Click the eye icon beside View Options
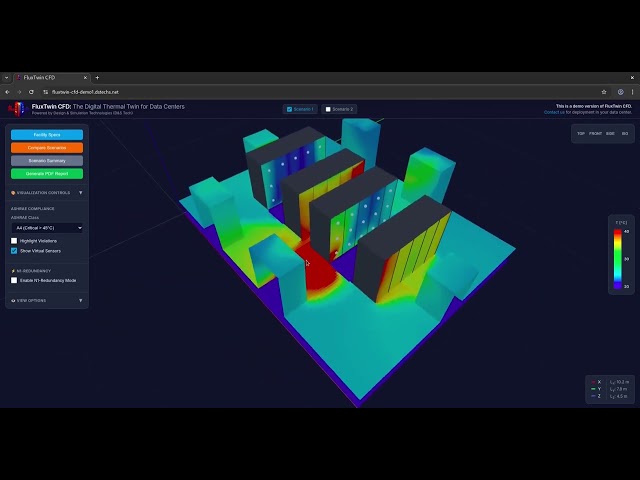This screenshot has height=480, width=640. tap(13, 301)
